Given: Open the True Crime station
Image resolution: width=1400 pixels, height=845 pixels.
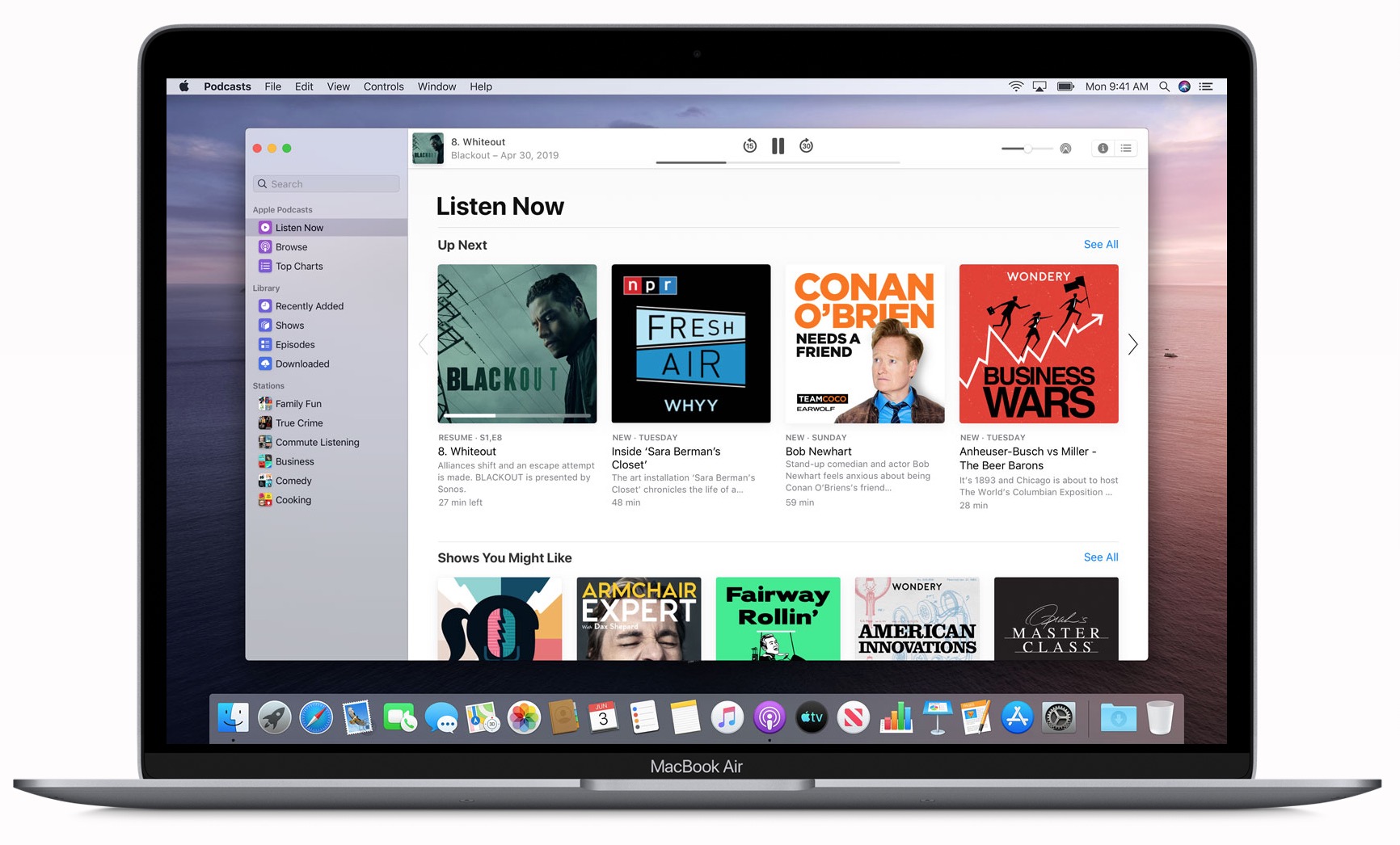Looking at the screenshot, I should coord(327,423).
